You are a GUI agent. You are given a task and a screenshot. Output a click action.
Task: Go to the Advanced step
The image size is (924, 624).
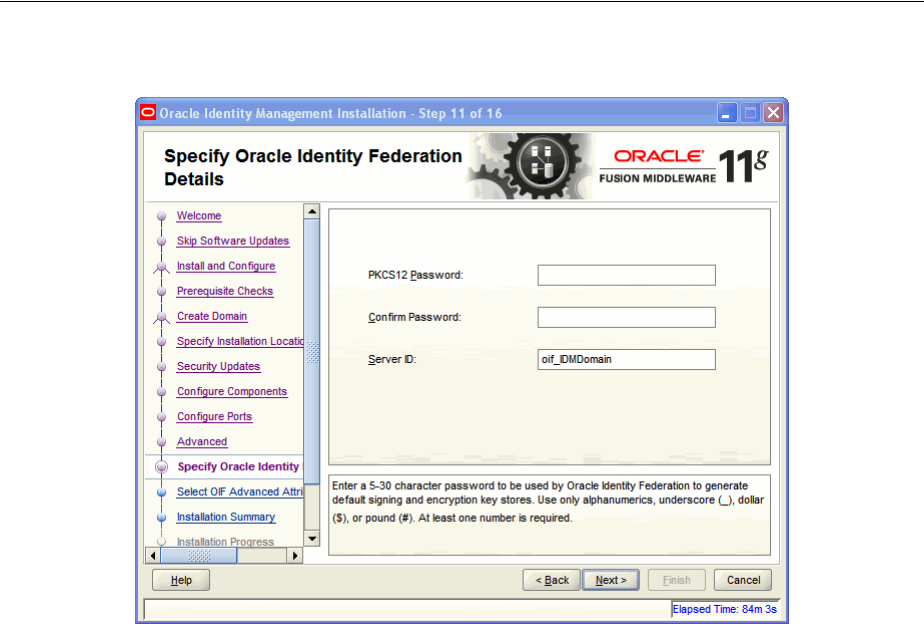[x=202, y=441]
